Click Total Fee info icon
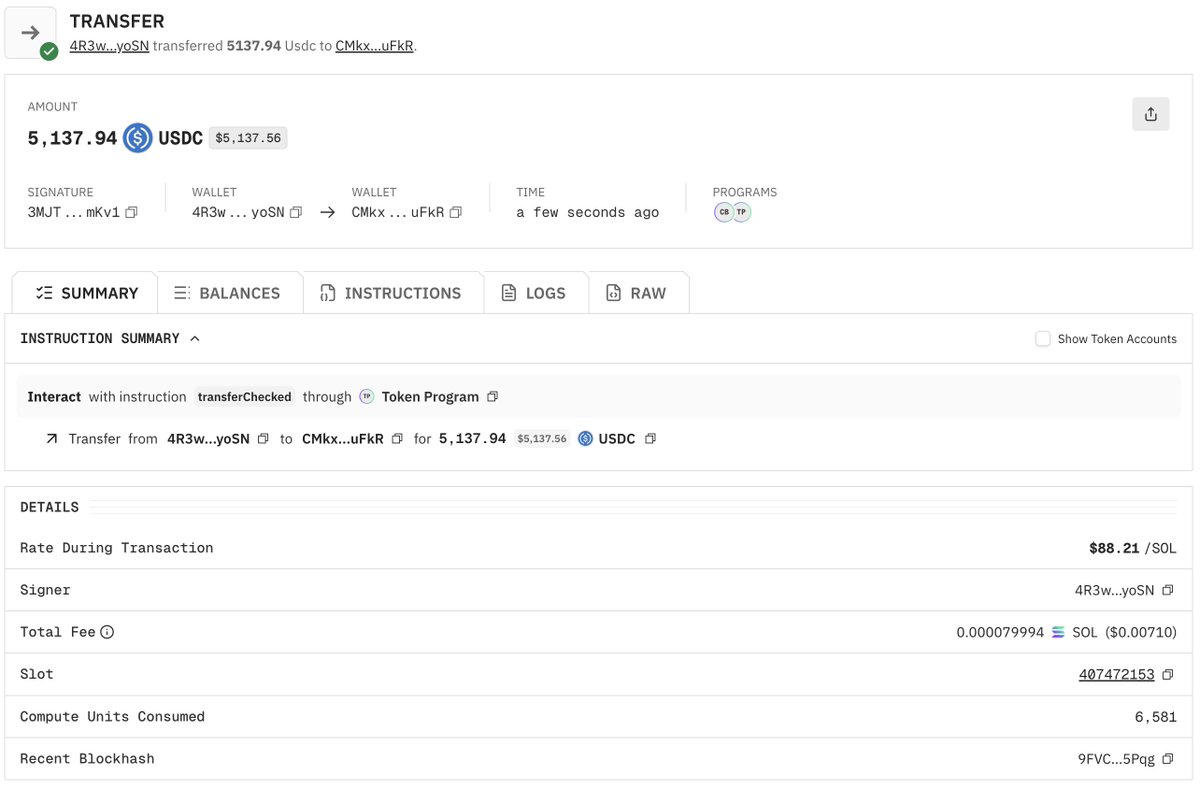Viewport: 1200px width, 789px height. click(x=107, y=632)
